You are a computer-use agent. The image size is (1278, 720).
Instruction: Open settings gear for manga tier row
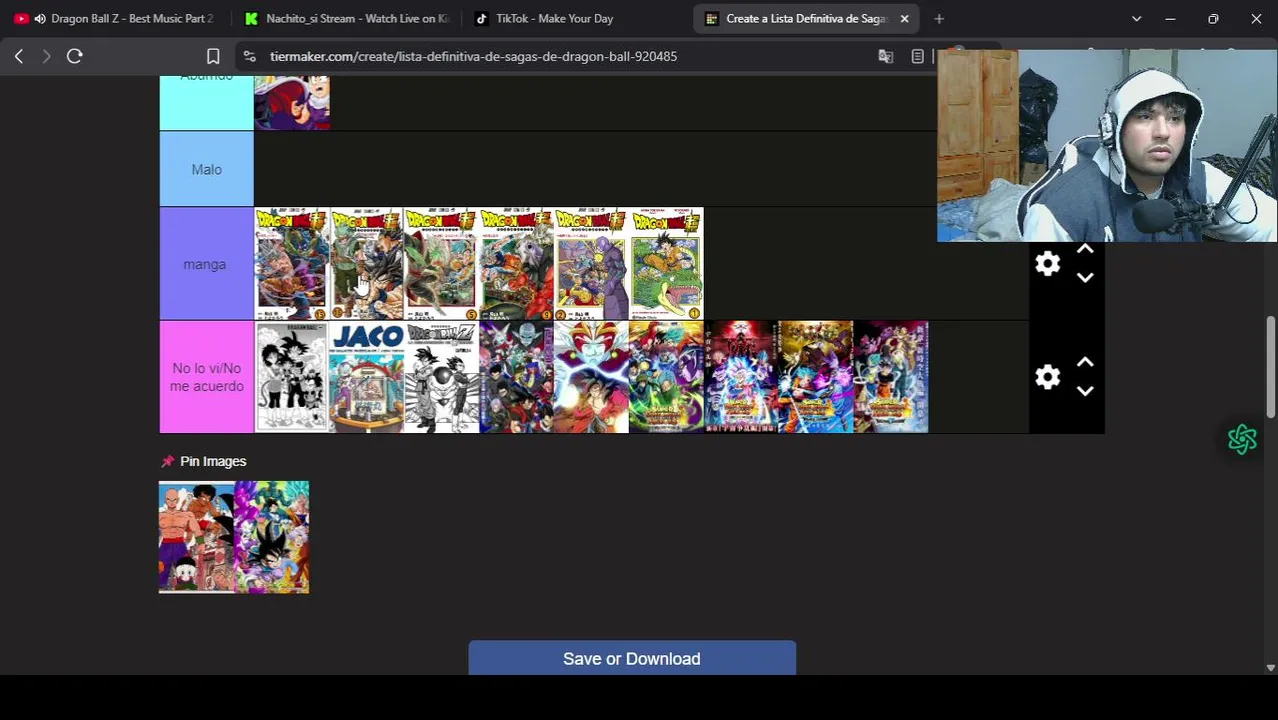(1047, 264)
